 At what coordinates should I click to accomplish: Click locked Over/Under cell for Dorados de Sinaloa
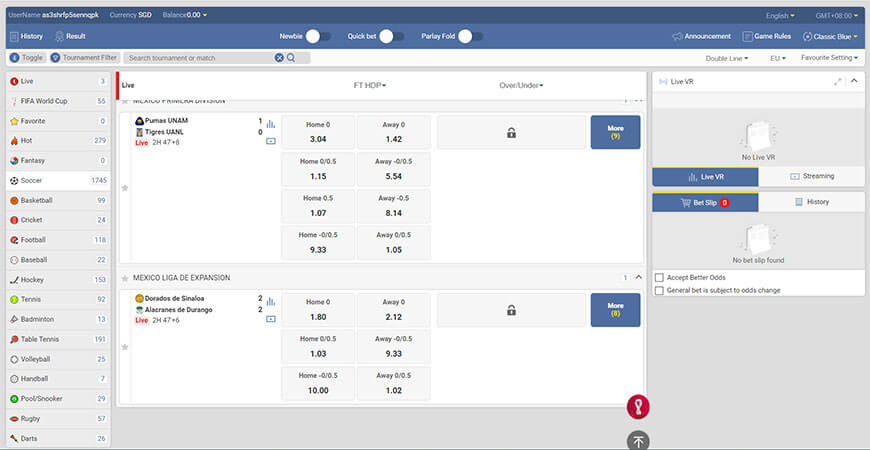point(512,310)
